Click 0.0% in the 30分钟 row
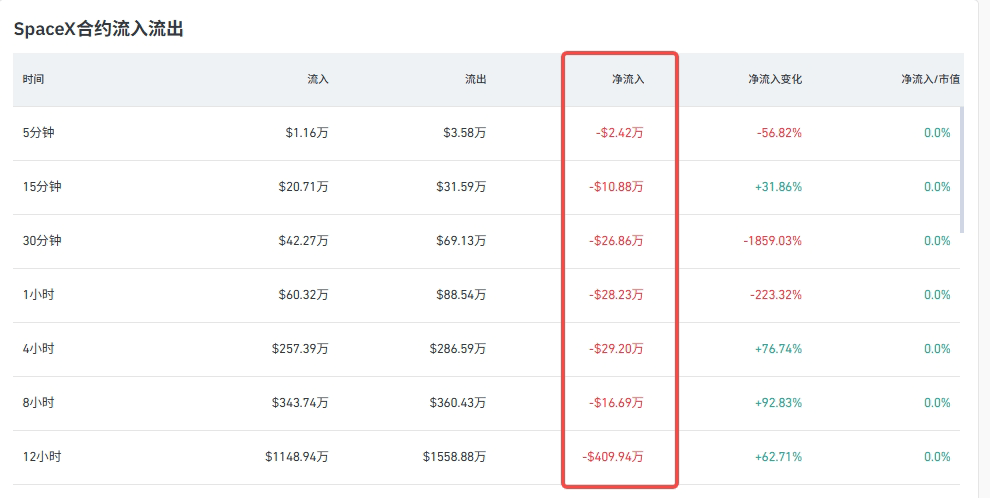The width and height of the screenshot is (990, 498). pos(937,240)
